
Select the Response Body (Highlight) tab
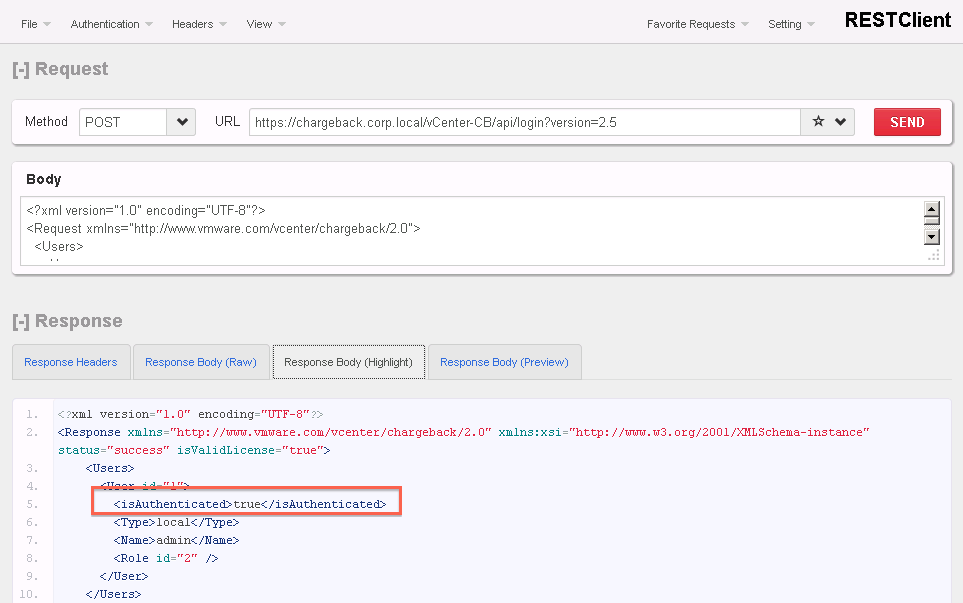tap(348, 362)
